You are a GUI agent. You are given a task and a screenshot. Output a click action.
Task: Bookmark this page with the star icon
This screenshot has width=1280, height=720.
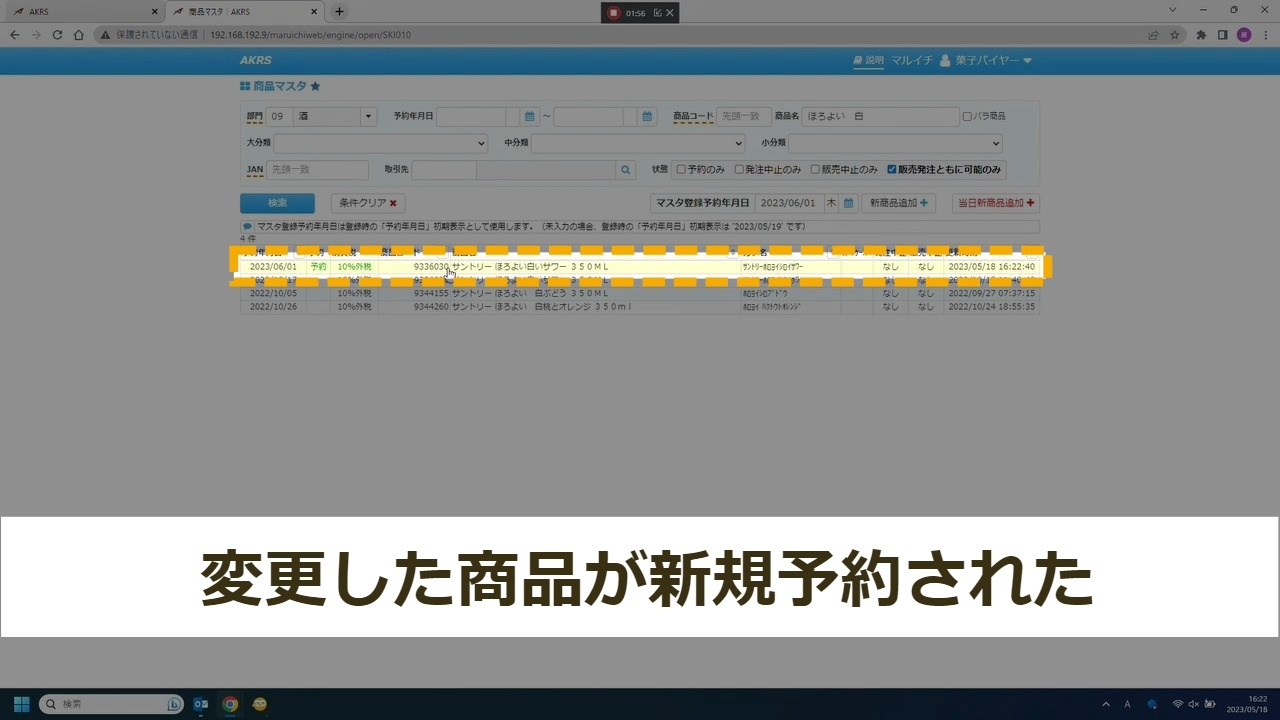pos(1175,35)
